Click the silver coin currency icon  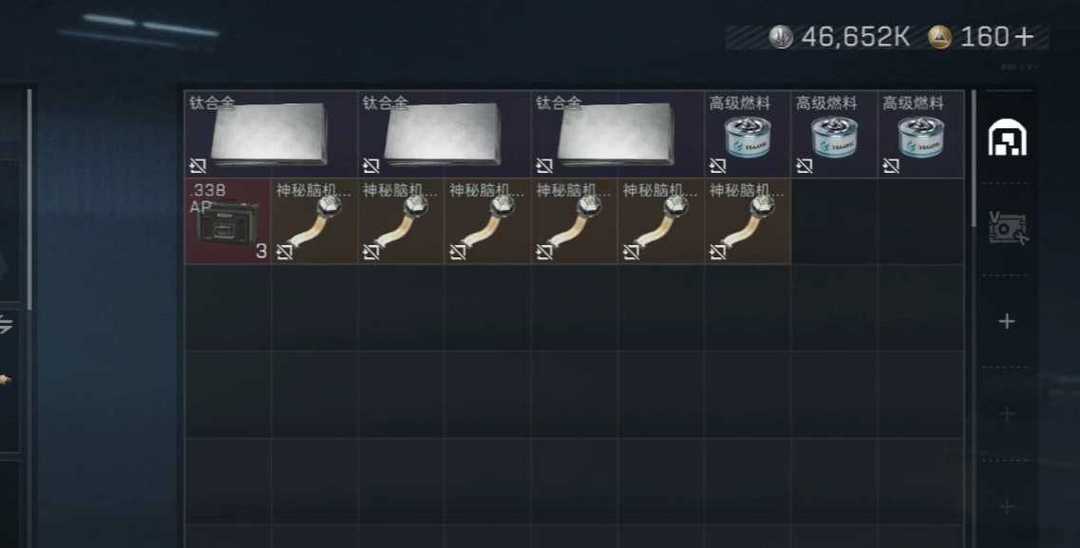(x=781, y=36)
